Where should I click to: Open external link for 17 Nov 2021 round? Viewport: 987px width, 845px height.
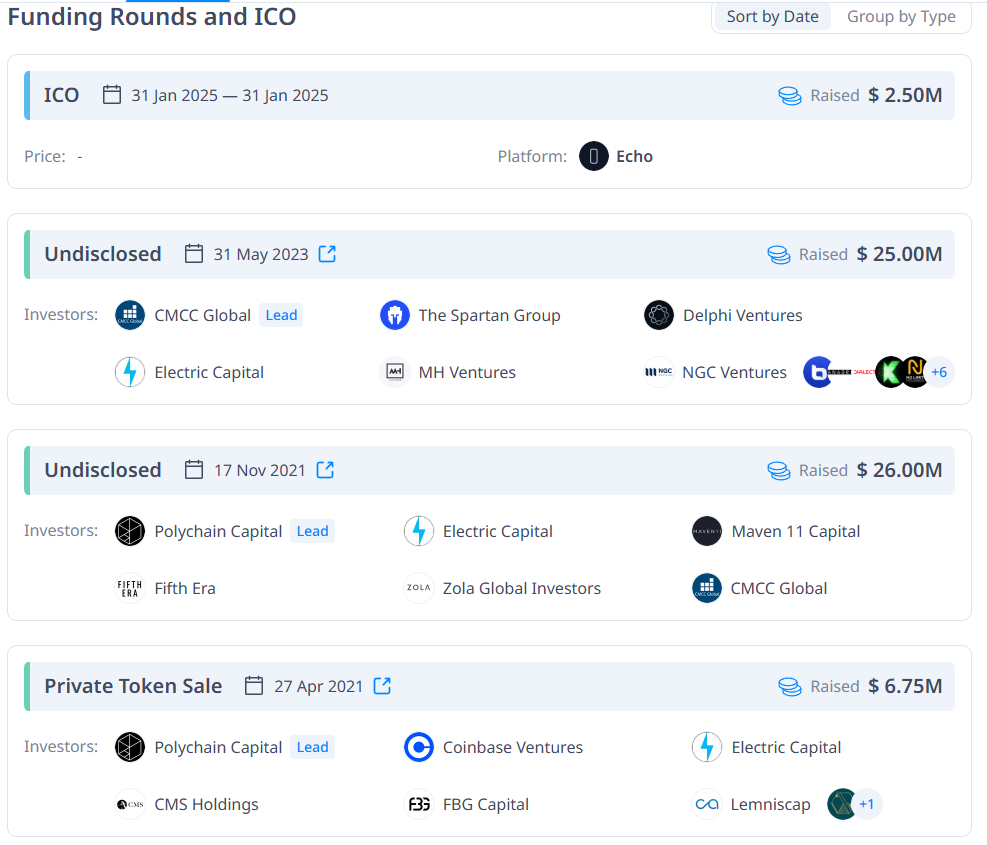pyautogui.click(x=325, y=470)
